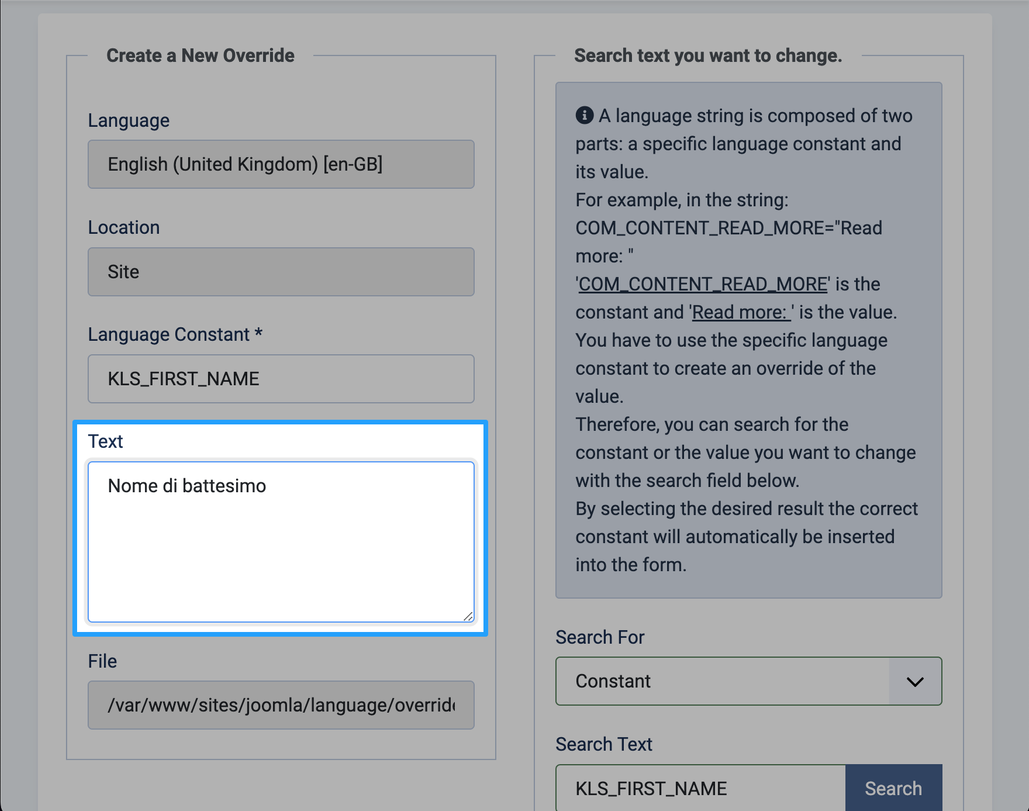
Task: Click the Create a New Override heading
Action: point(200,56)
